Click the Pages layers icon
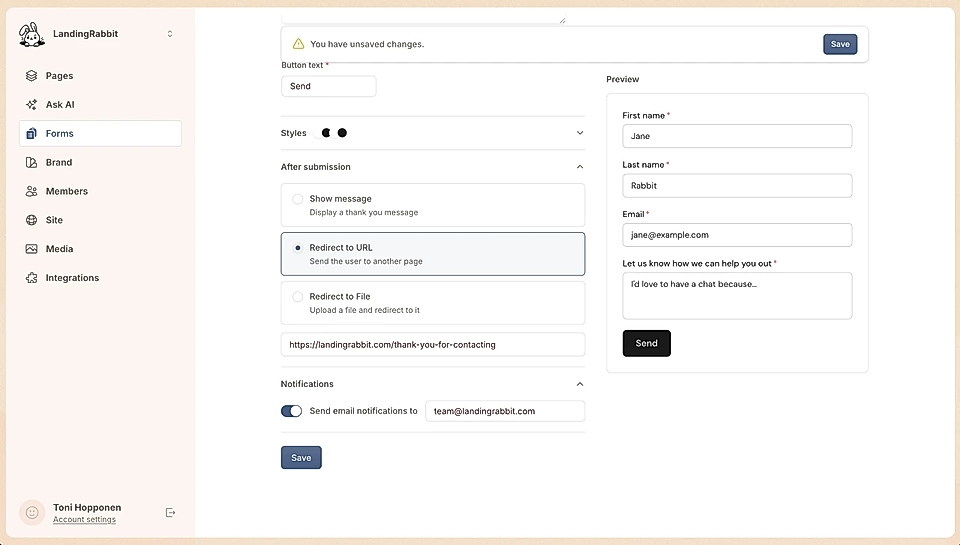 [x=31, y=75]
